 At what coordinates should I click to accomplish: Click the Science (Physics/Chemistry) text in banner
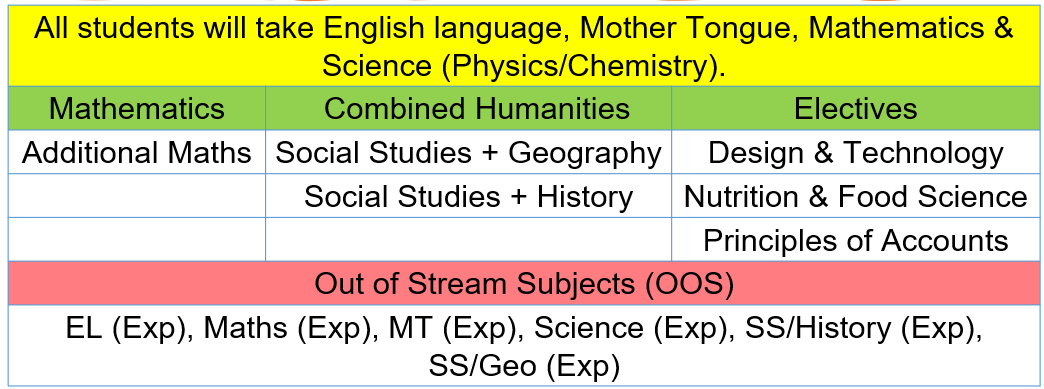pyautogui.click(x=524, y=65)
